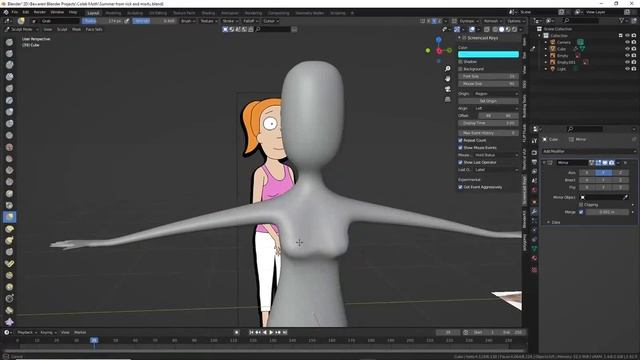The height and width of the screenshot is (360, 640).
Task: Click the Set Origin button
Action: 488,101
